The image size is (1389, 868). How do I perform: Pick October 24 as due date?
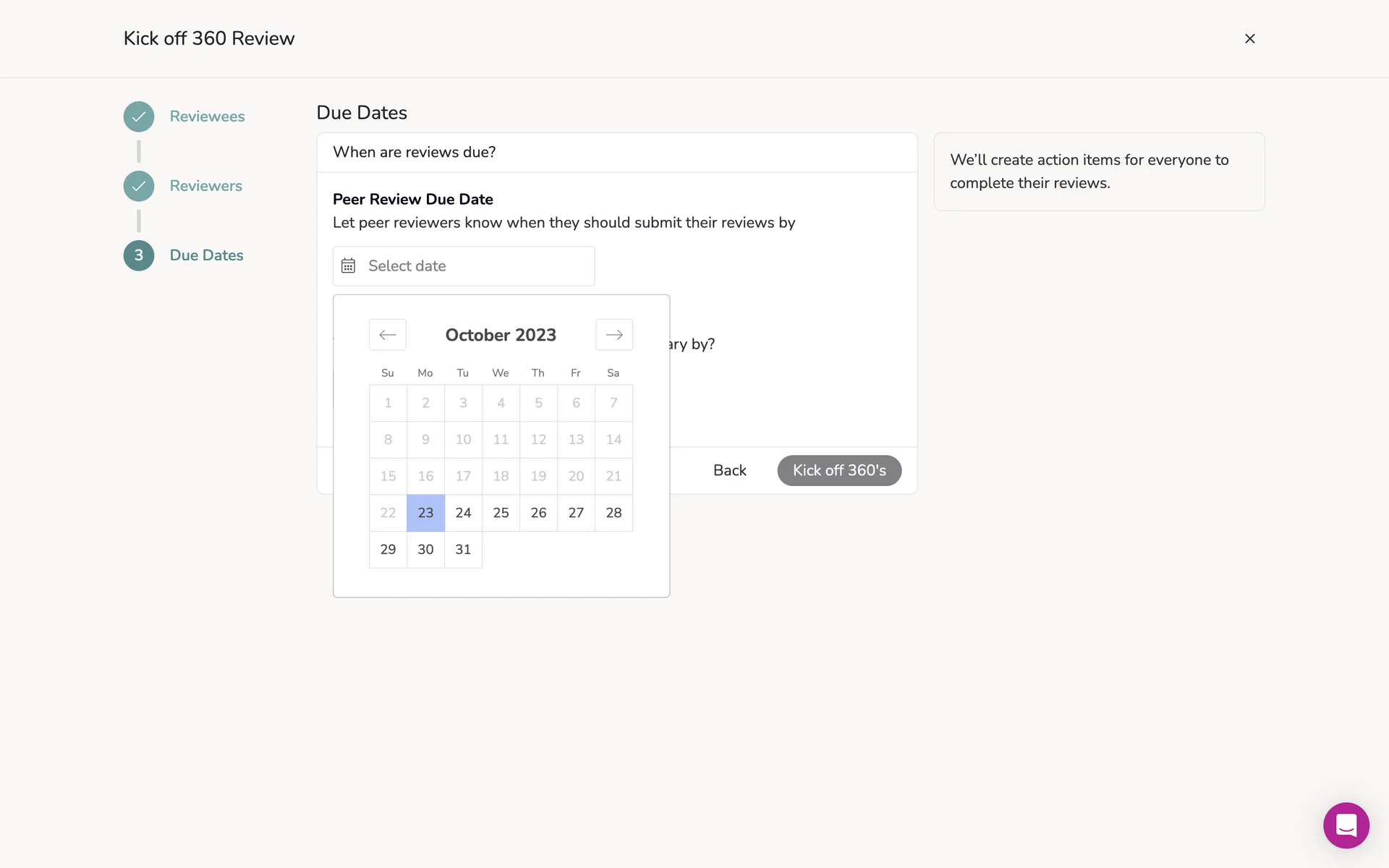click(x=463, y=513)
